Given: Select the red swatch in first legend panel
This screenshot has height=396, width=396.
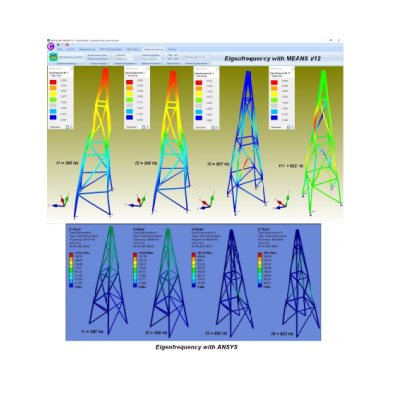Looking at the screenshot, I should click(53, 81).
